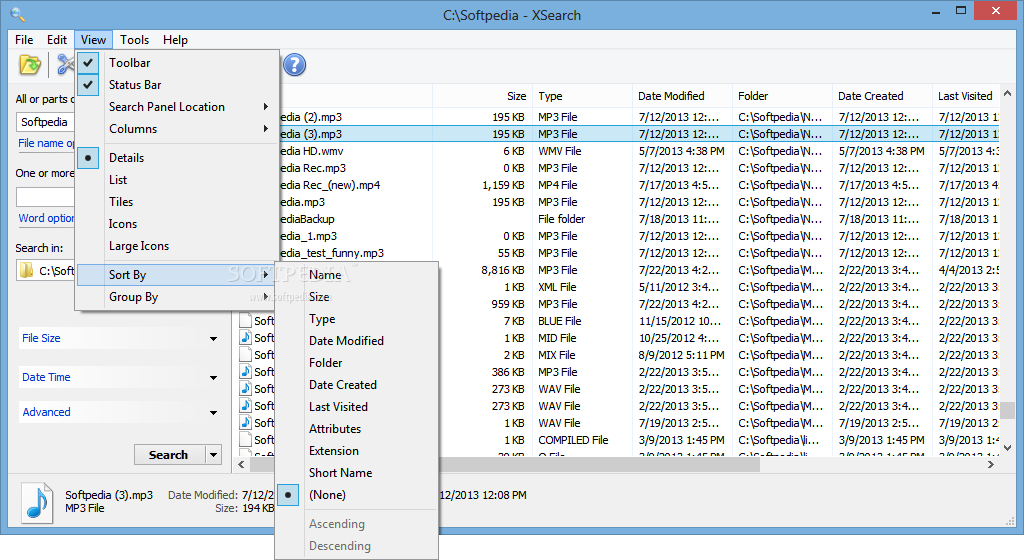Screen dimensions: 1024x560
Task: Expand the Columns submenu
Action: (x=175, y=129)
